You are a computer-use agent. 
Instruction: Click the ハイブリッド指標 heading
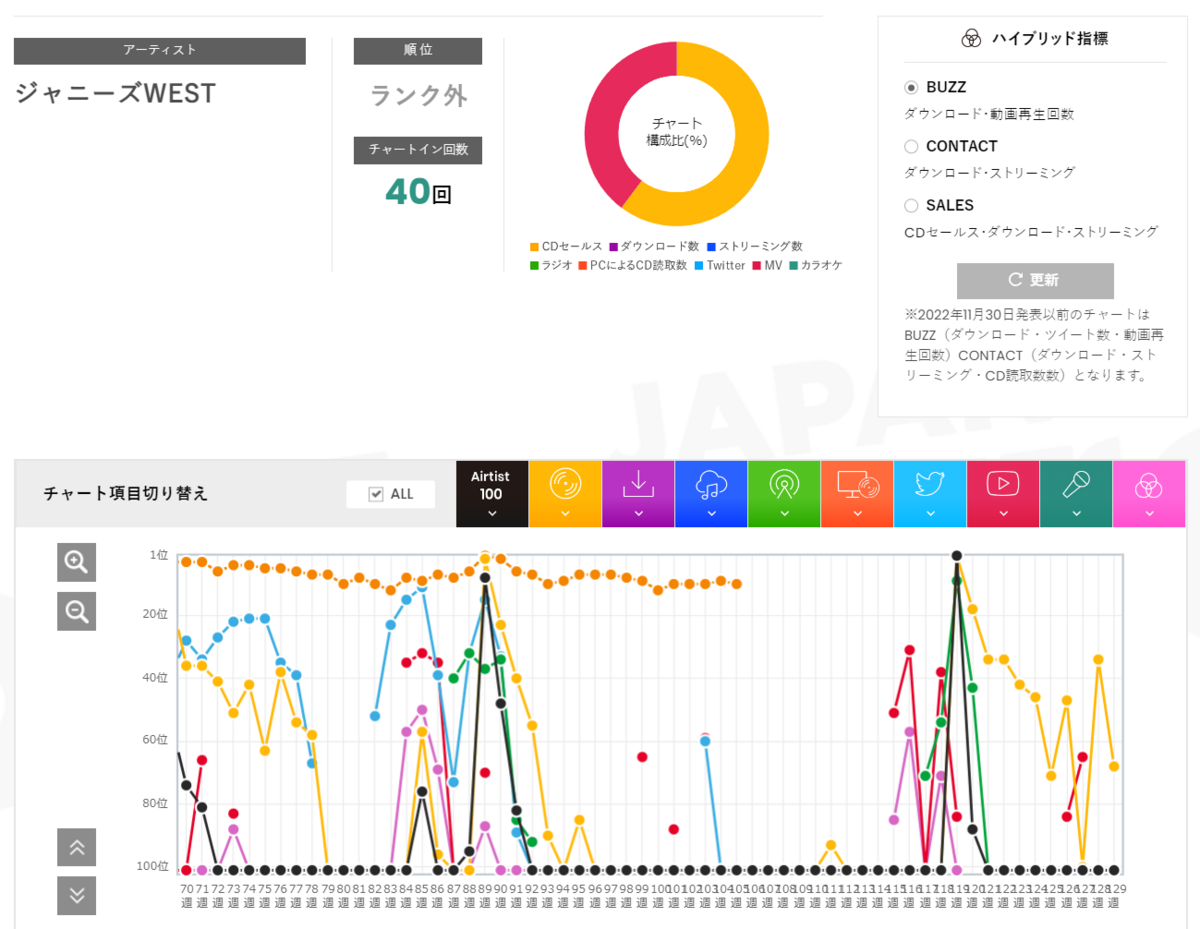(1050, 39)
